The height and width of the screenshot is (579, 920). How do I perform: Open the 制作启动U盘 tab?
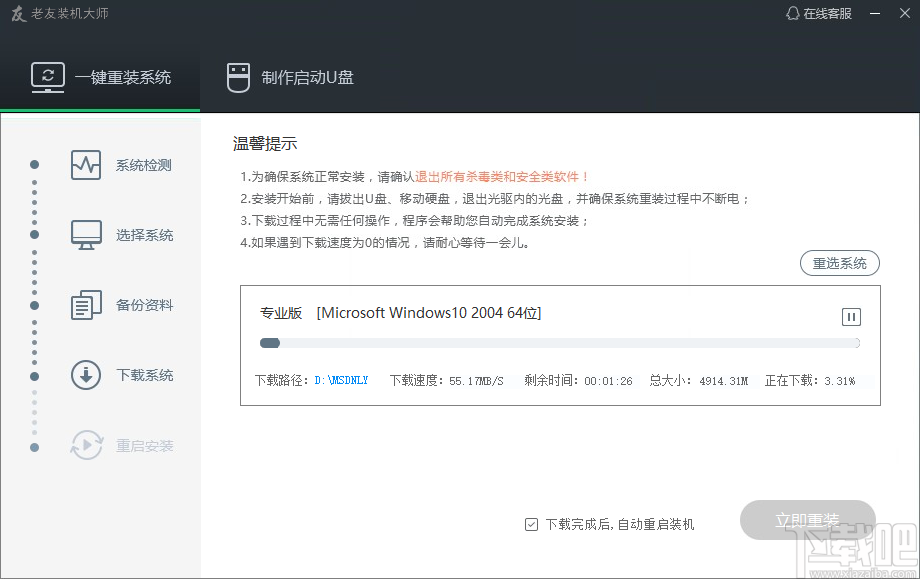click(290, 77)
